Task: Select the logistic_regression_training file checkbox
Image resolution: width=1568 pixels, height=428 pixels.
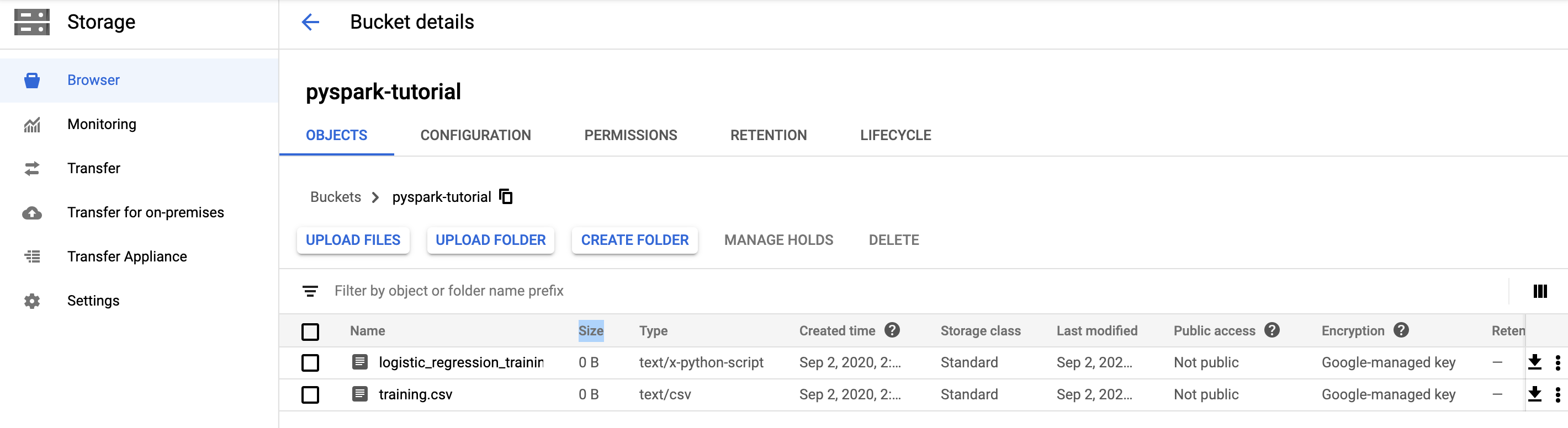Action: pyautogui.click(x=310, y=363)
